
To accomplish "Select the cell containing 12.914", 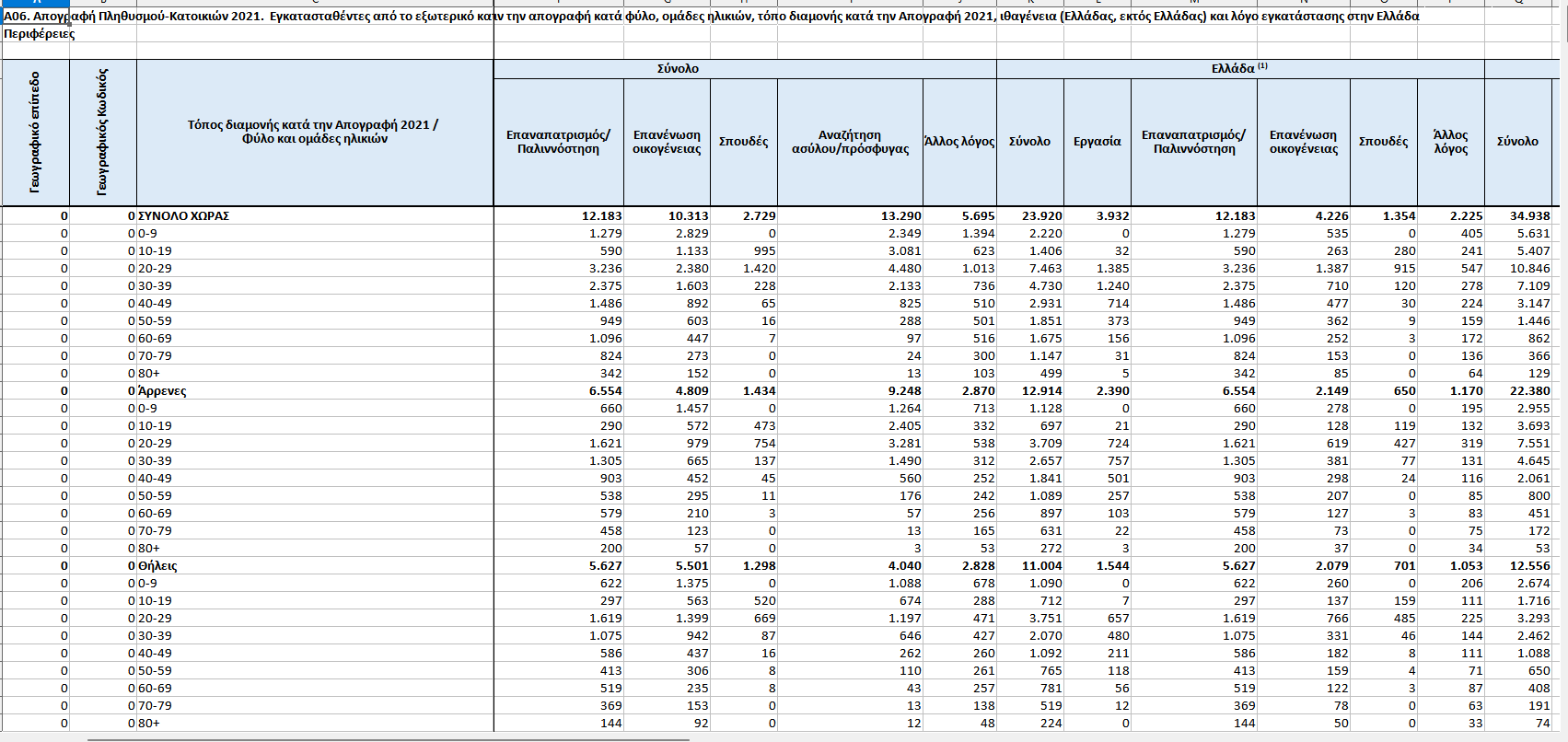I will pyautogui.click(x=1030, y=391).
